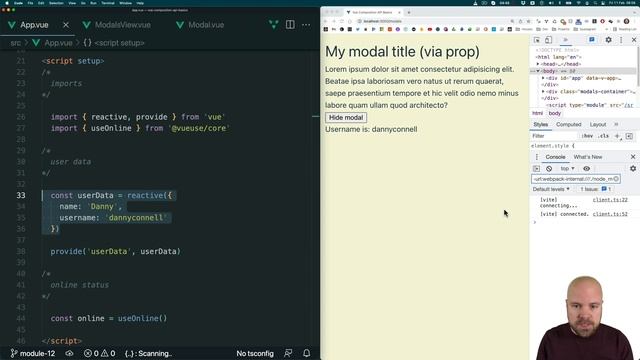Close the App.vue editor tab
Image resolution: width=640 pixels, height=360 pixels.
coord(66,25)
